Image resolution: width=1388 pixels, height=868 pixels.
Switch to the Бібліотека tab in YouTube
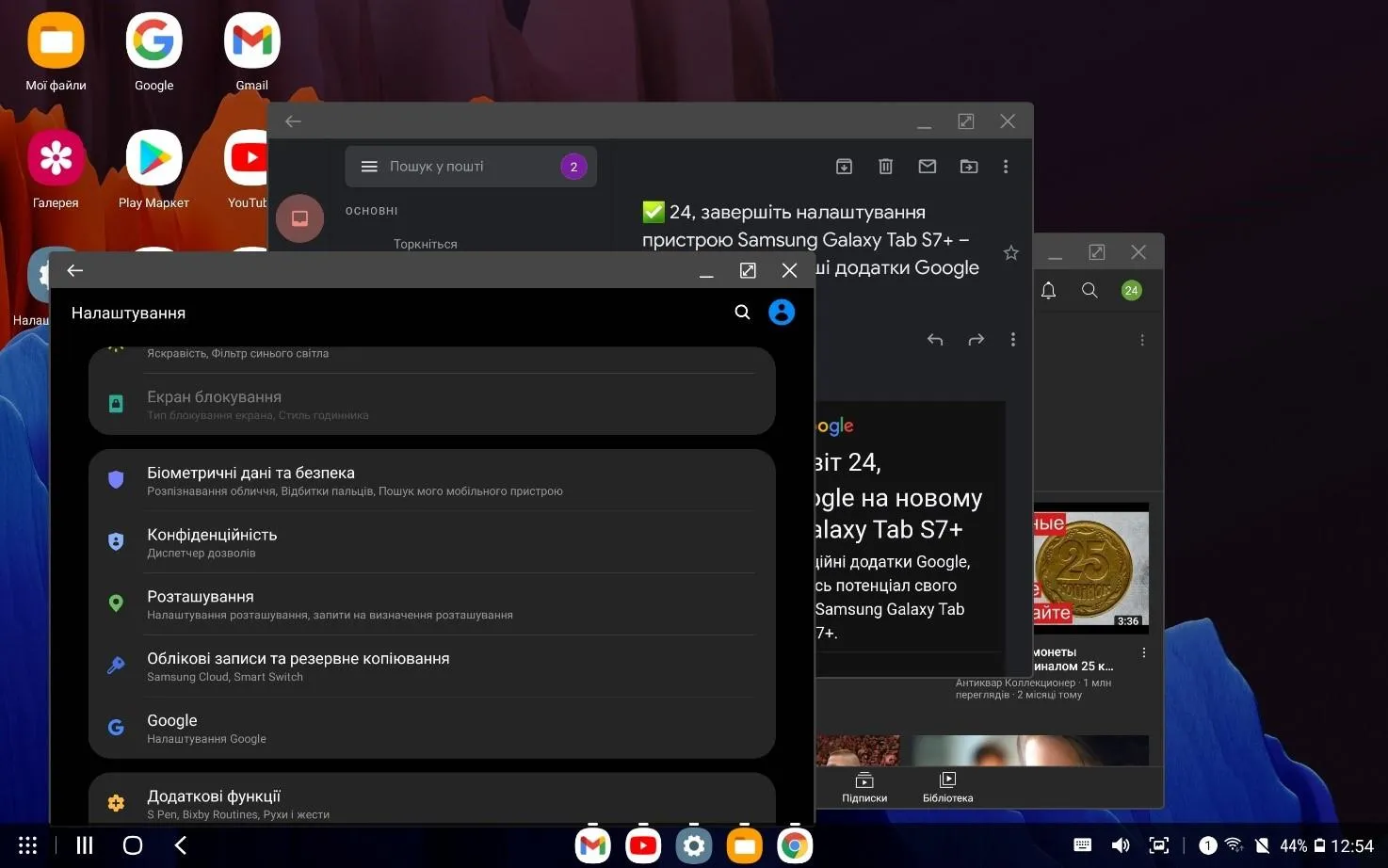(x=947, y=788)
